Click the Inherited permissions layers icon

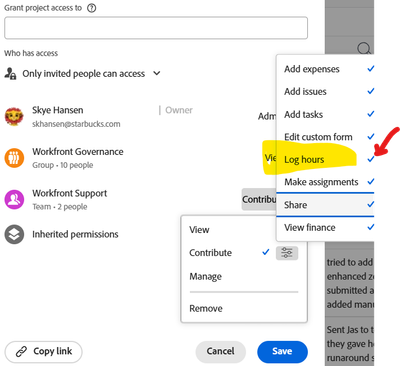tap(14, 234)
